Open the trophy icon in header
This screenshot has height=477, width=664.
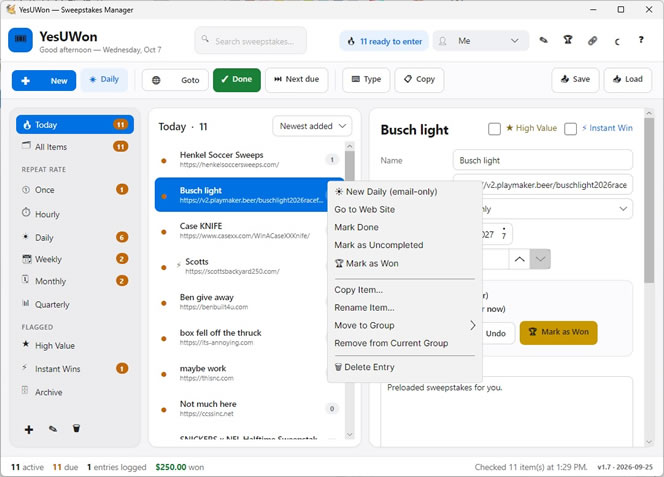(568, 40)
